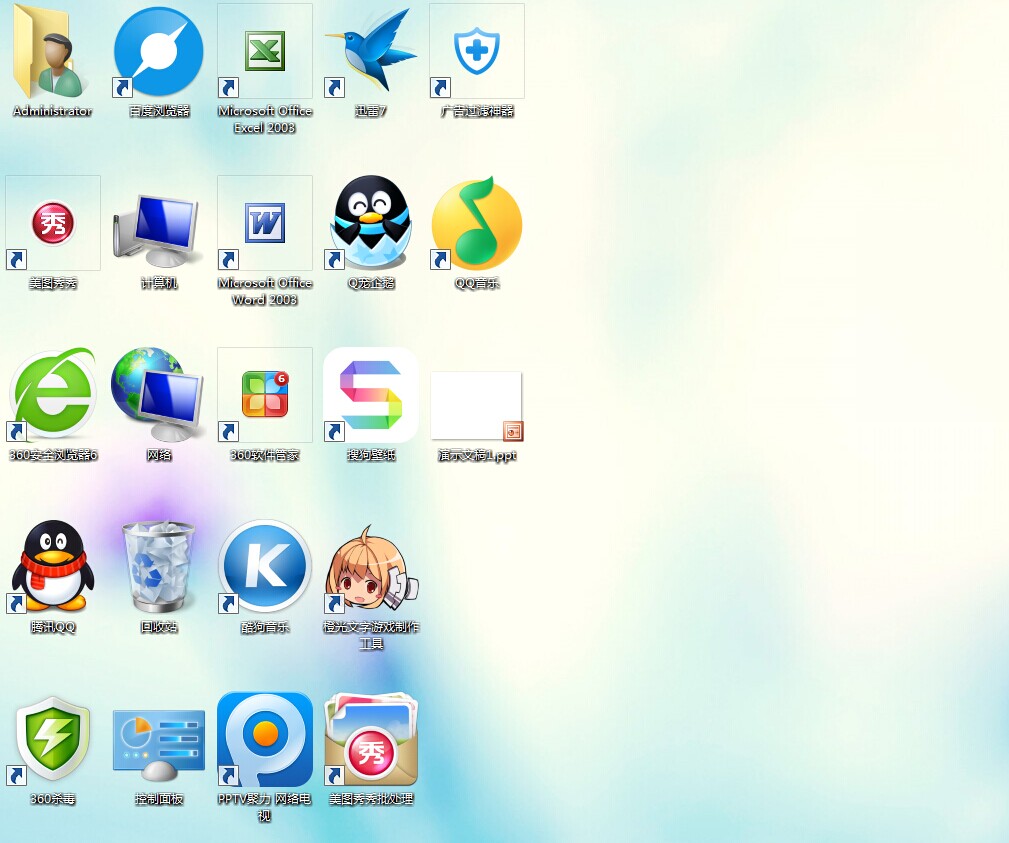The height and width of the screenshot is (843, 1009).
Task: Click the "演示文稿1.ppt" file name
Action: tap(477, 455)
